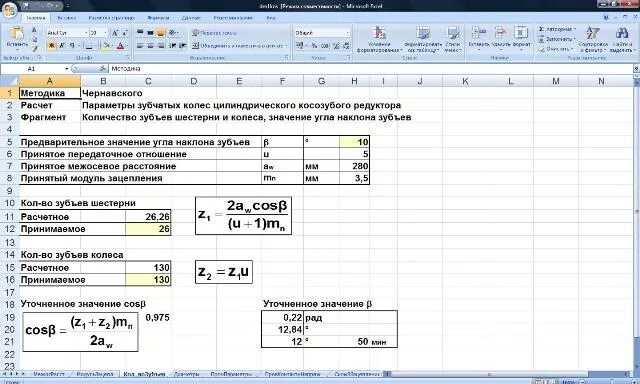Select cell C12 with value 26
The width and height of the screenshot is (640, 384).
pos(148,229)
